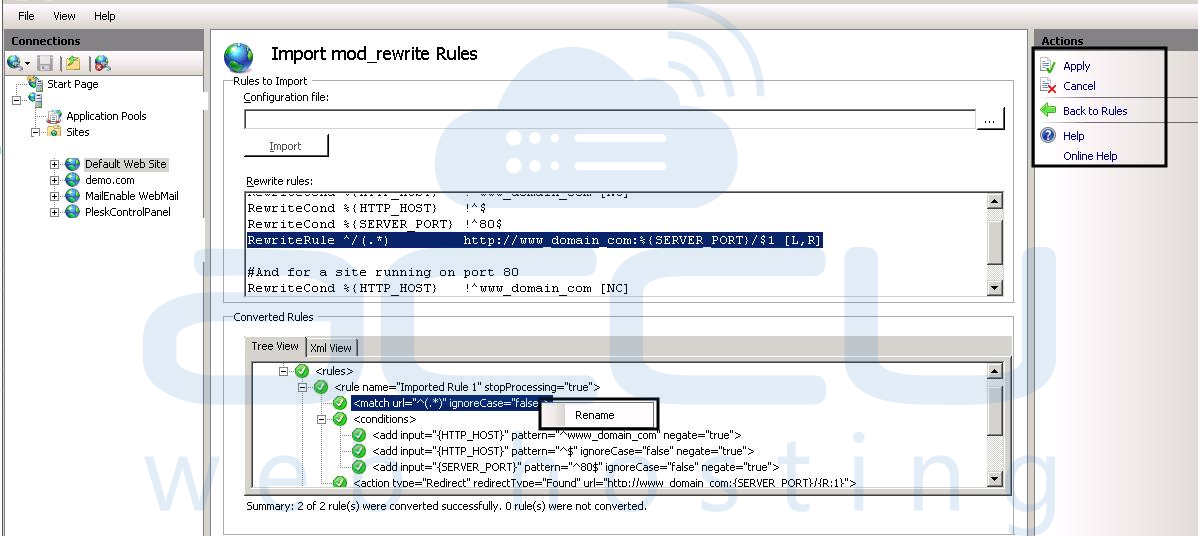This screenshot has width=1198, height=536.
Task: Select the {SERVER_PORT} pattern="^80$" condition row
Action: click(575, 467)
